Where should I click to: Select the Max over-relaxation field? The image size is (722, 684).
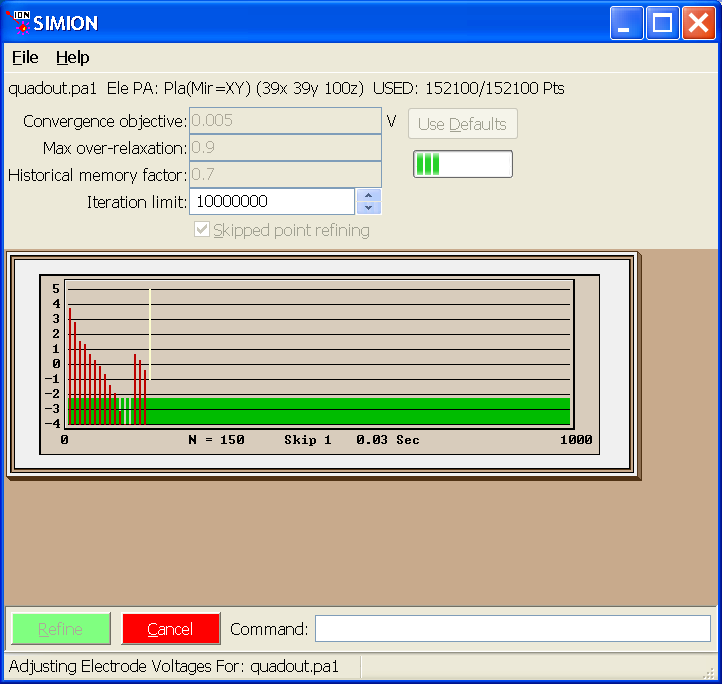(285, 147)
